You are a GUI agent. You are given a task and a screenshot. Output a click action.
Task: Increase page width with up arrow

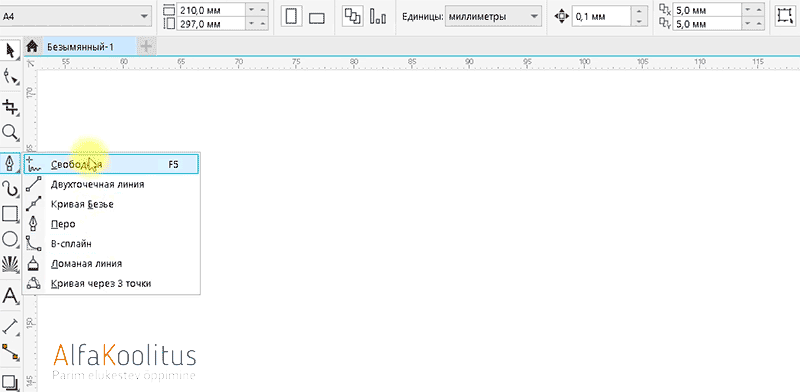[263, 10]
